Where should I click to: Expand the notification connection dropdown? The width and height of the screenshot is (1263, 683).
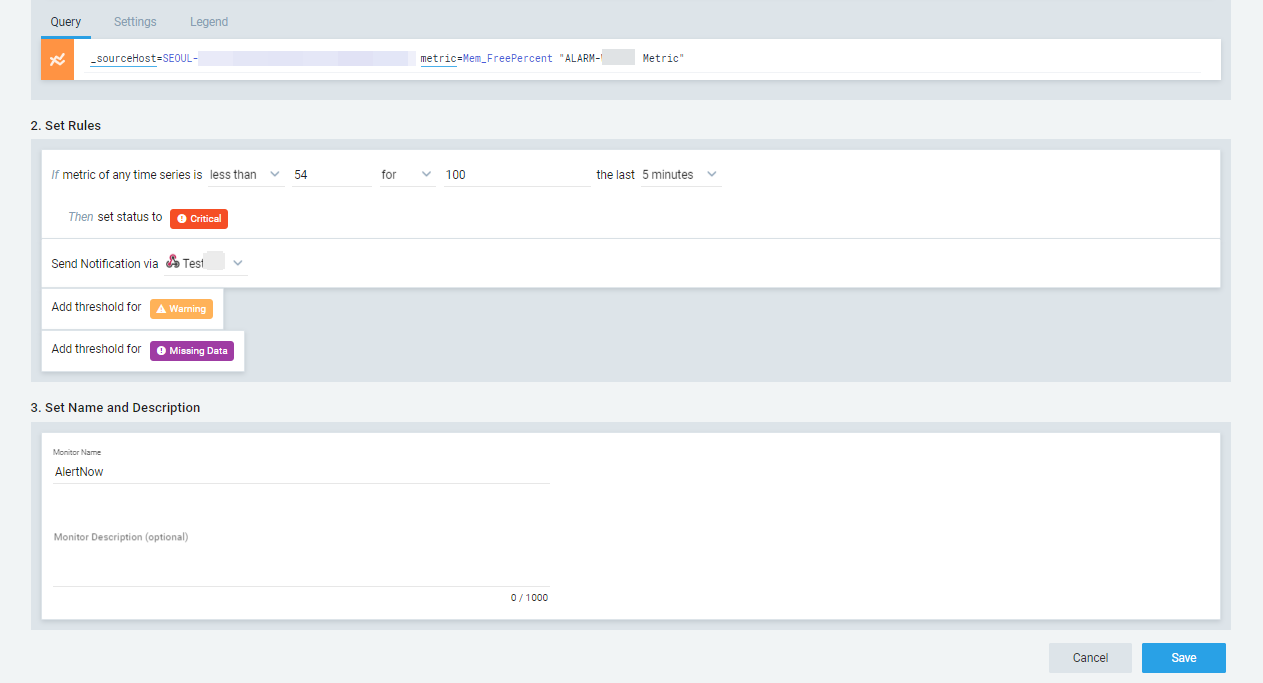[237, 263]
